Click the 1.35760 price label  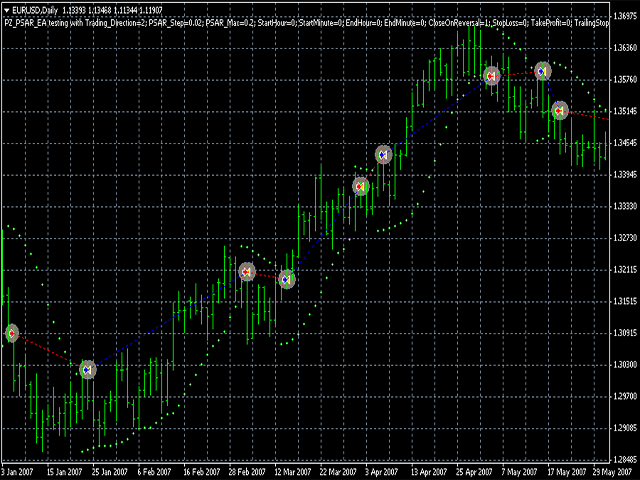[625, 79]
